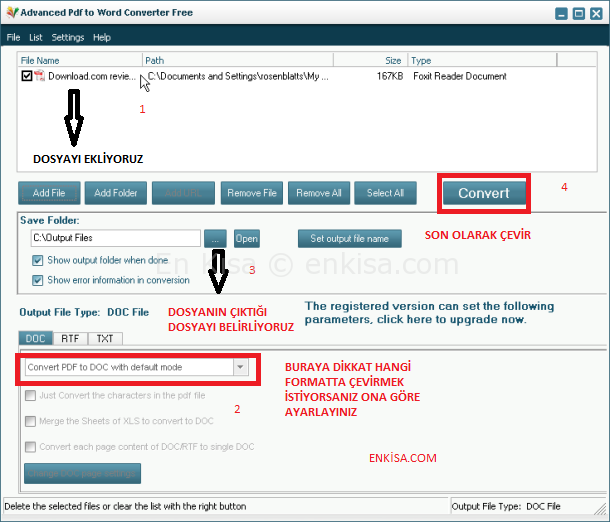This screenshot has width=610, height=522.
Task: Click the upgrade link for registered version parameters
Action: [x=429, y=313]
